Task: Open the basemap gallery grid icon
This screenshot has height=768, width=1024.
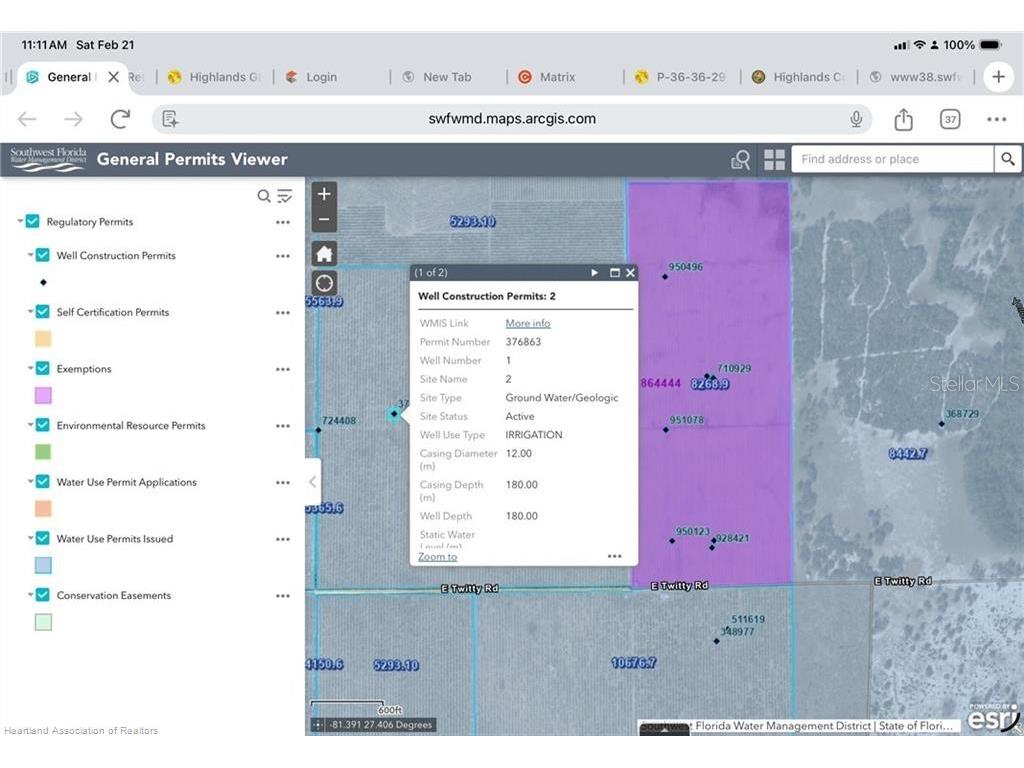Action: (x=775, y=159)
